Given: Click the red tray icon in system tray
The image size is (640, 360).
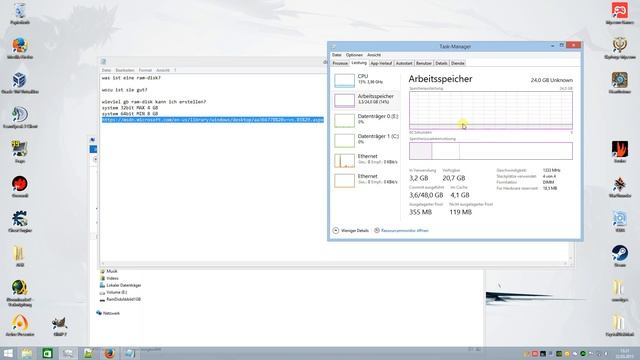Looking at the screenshot, I should (535, 353).
